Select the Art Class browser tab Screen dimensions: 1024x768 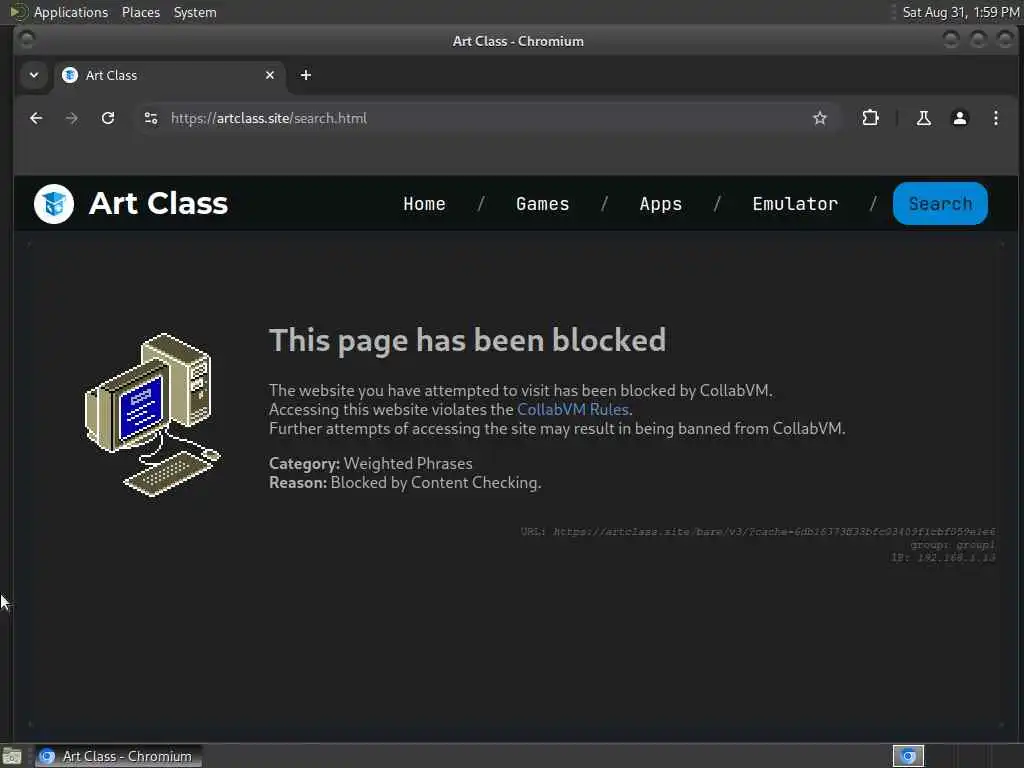coord(168,75)
